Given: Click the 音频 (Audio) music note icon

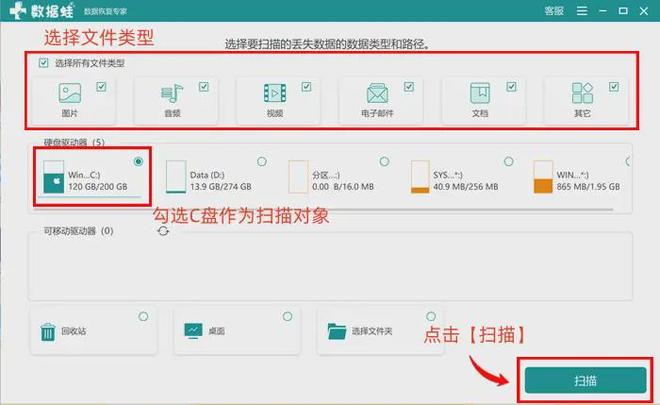Looking at the screenshot, I should click(x=171, y=95).
